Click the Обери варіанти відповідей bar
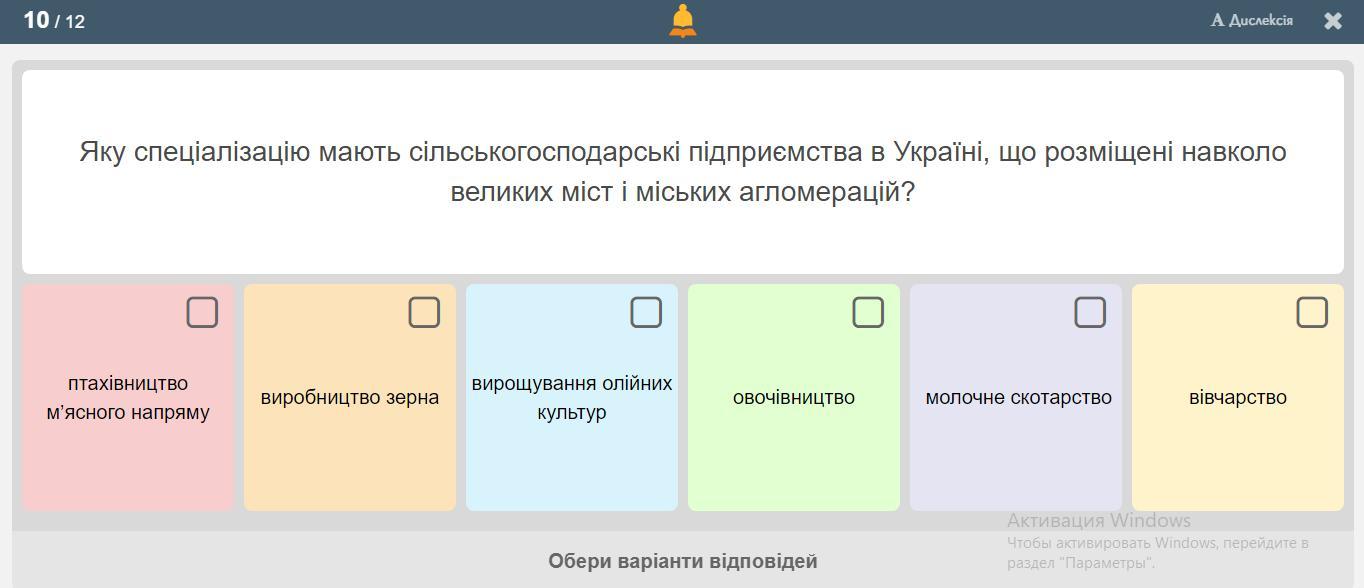This screenshot has width=1364, height=588. (682, 561)
